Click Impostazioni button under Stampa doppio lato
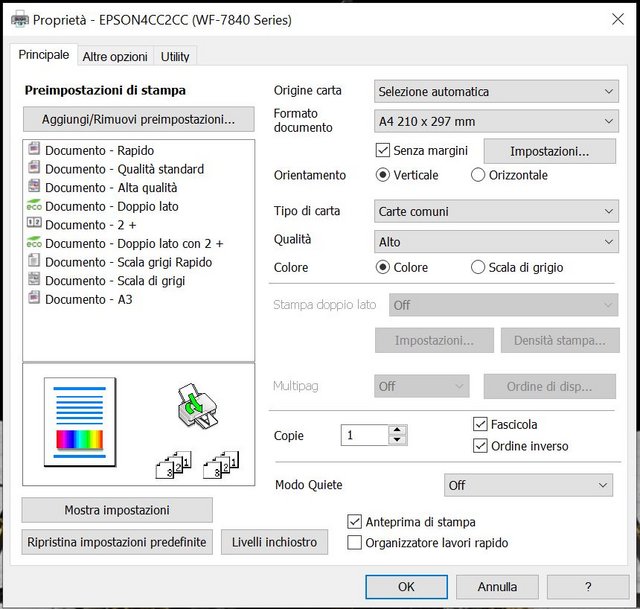Screen dimensions: 640x609 point(434,340)
